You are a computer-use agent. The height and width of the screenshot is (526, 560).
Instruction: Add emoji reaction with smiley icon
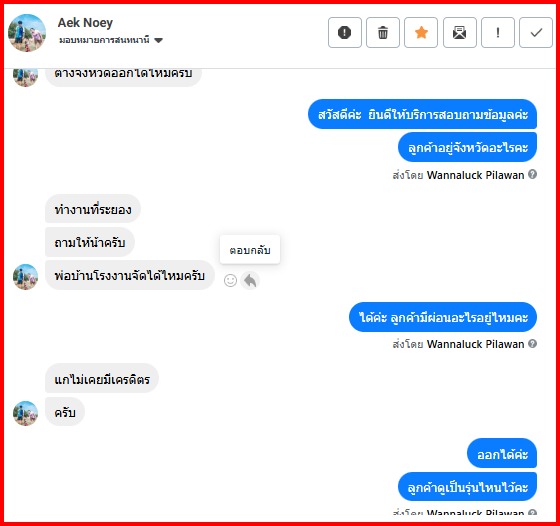[x=230, y=281]
